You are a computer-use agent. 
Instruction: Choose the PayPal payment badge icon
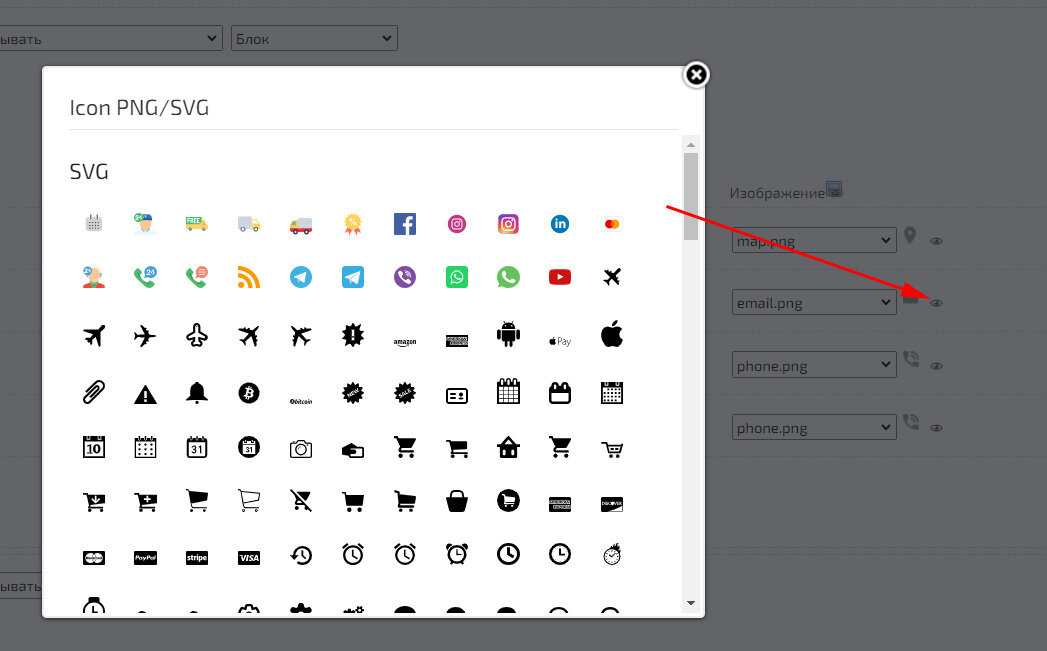click(x=145, y=558)
